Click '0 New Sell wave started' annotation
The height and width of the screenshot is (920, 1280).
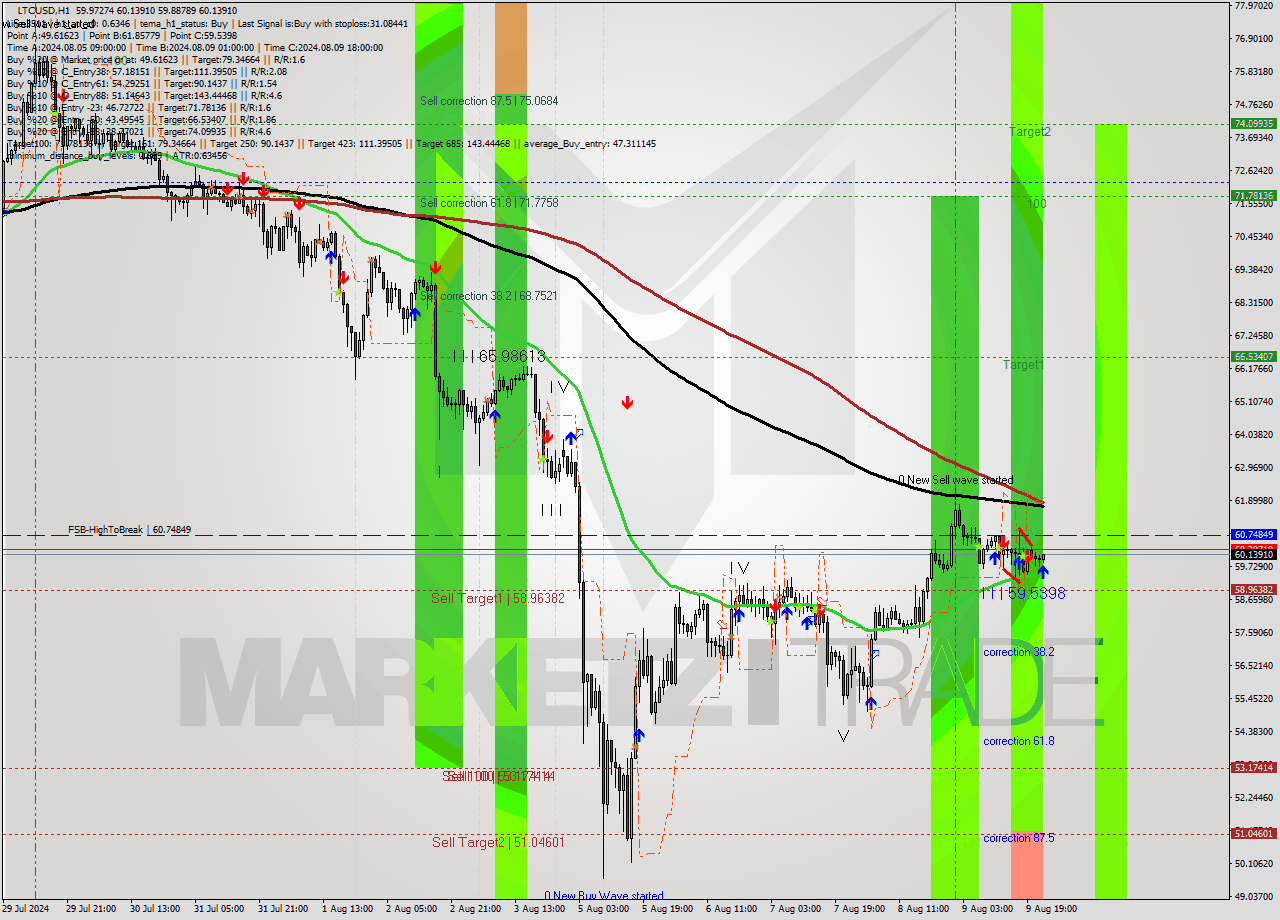(x=955, y=480)
